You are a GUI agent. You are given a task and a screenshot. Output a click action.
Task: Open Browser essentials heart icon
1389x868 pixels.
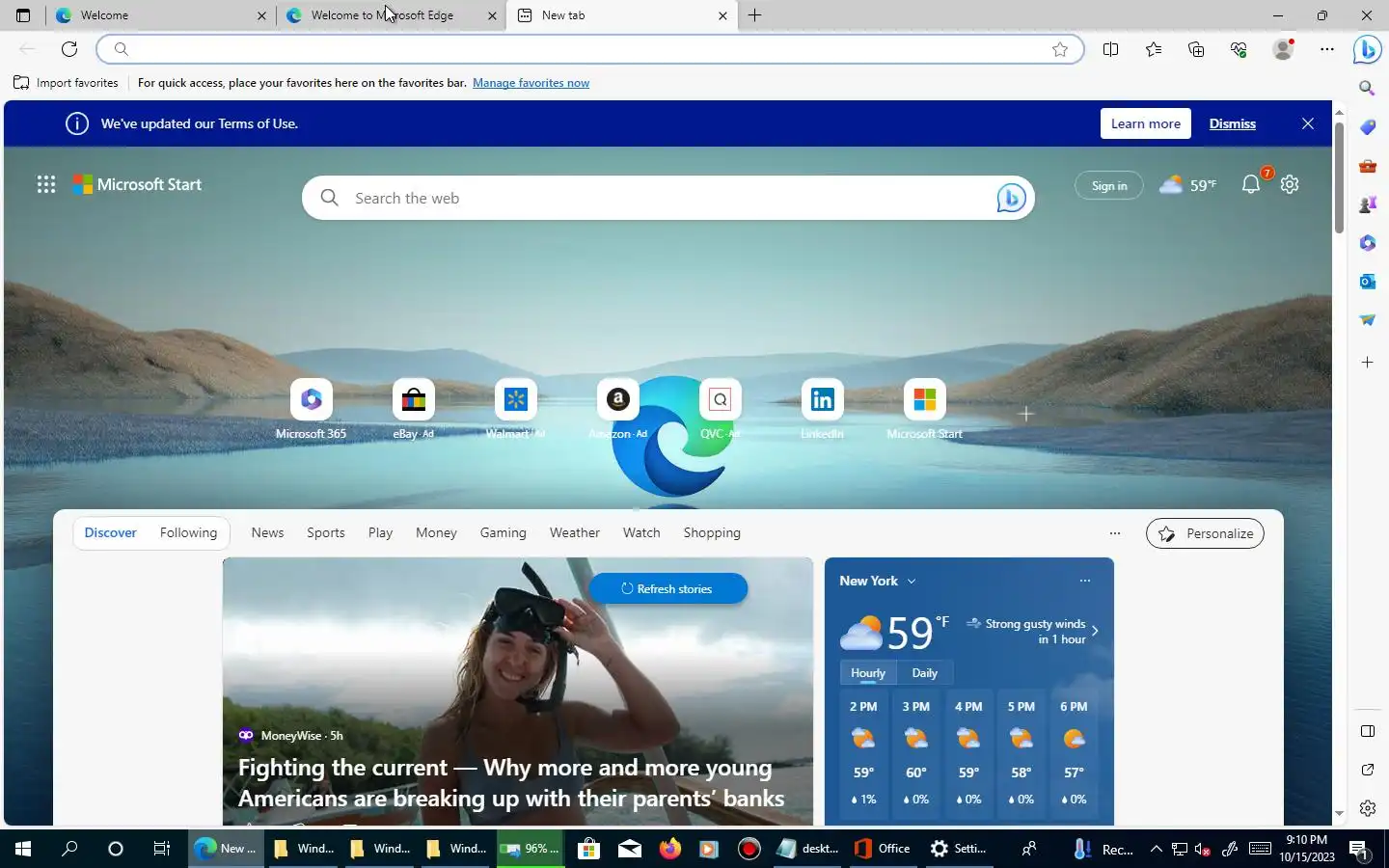[1239, 49]
